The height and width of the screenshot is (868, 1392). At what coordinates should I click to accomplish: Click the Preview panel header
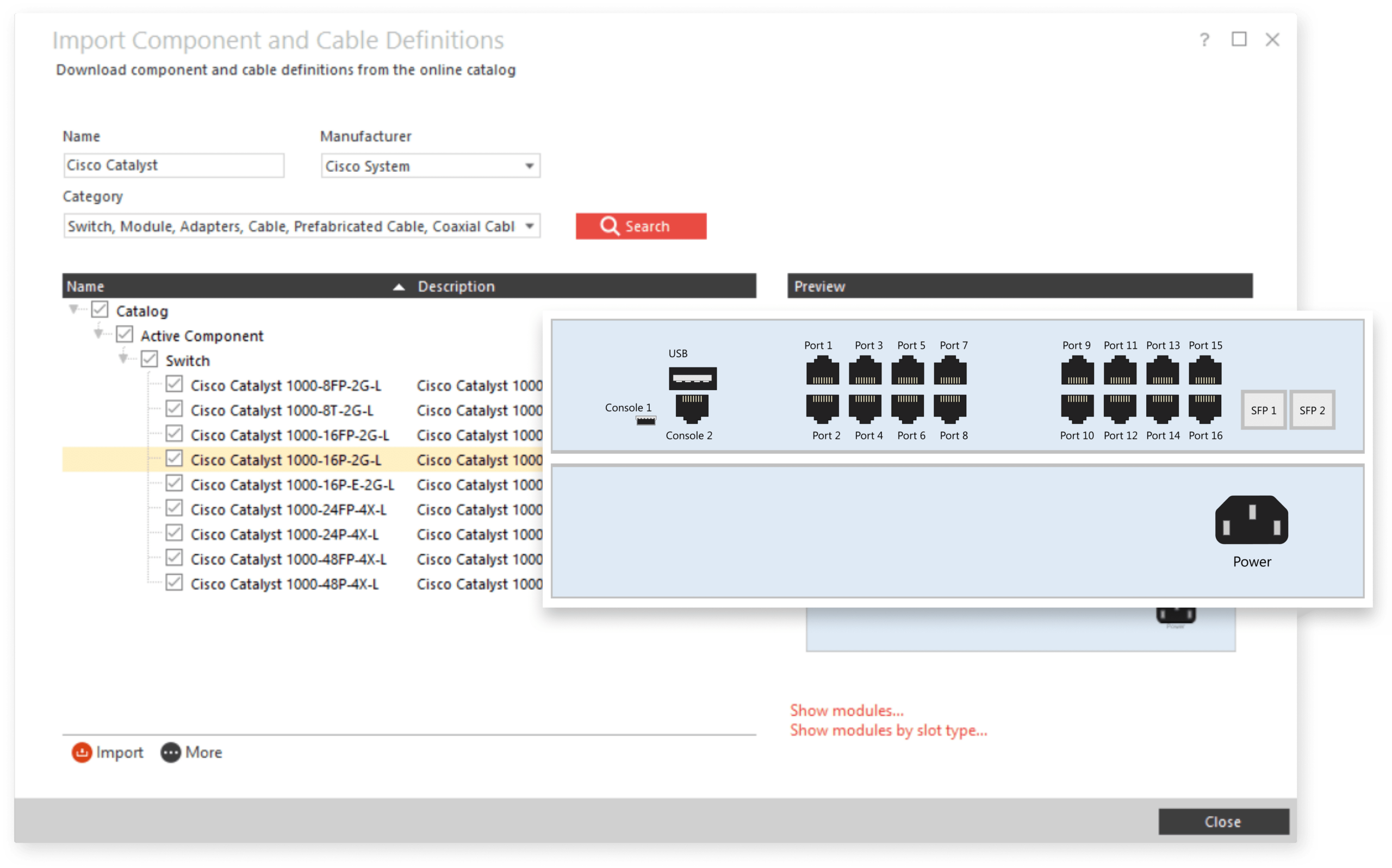point(1020,286)
